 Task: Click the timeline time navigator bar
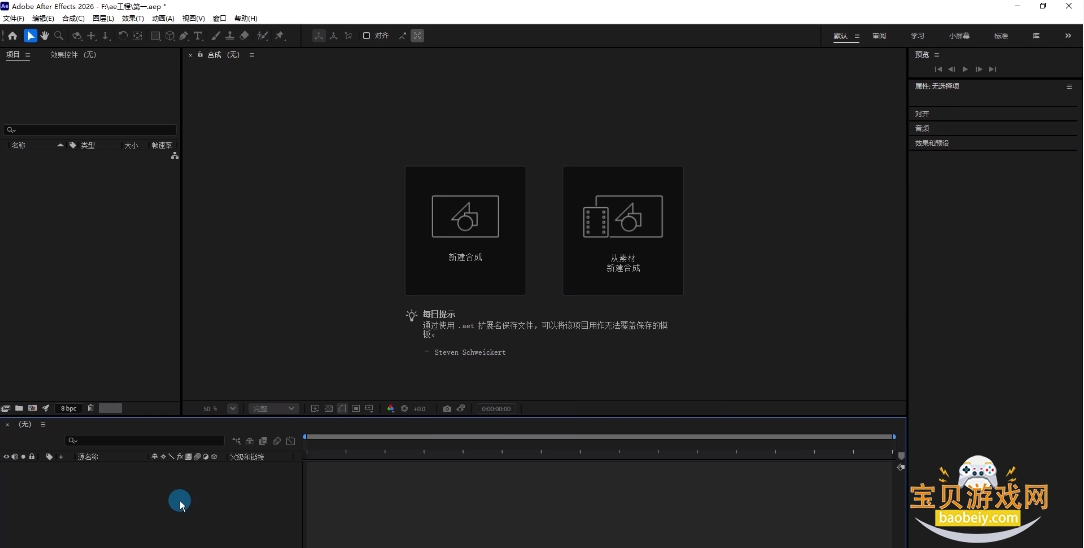pos(599,437)
